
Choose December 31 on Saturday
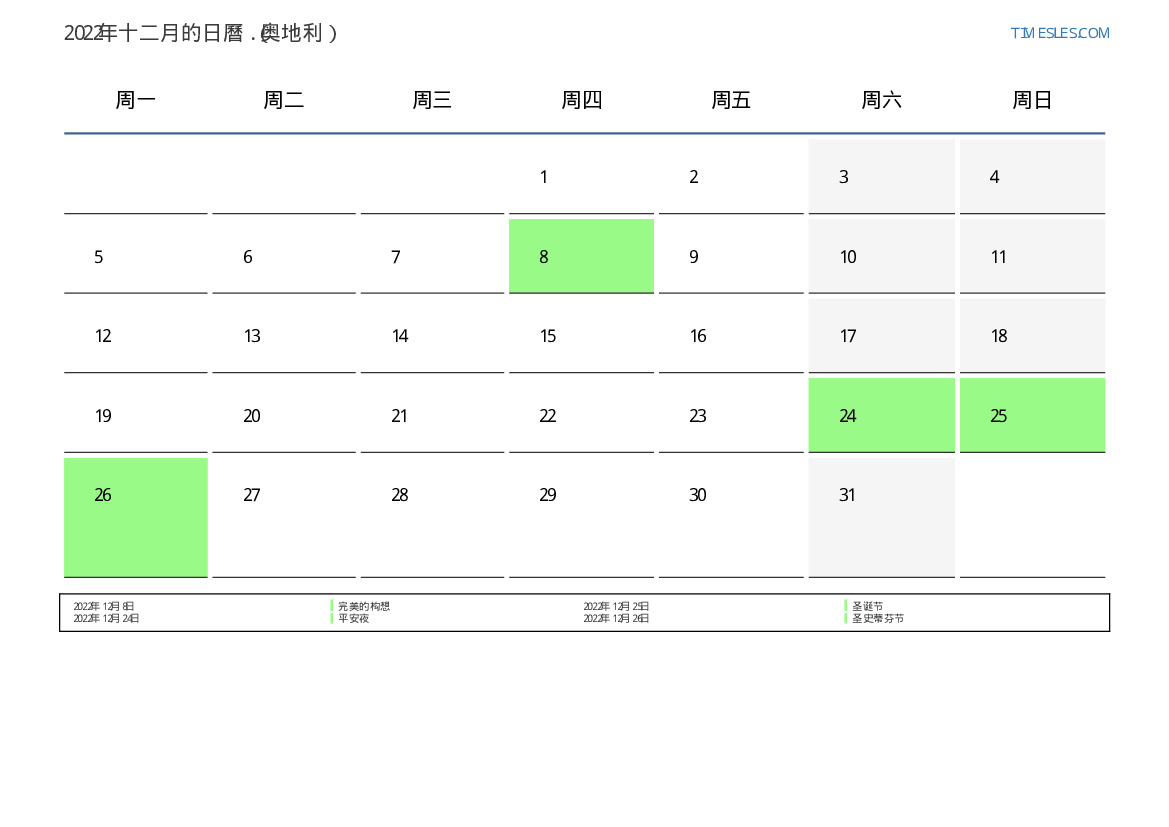(848, 495)
